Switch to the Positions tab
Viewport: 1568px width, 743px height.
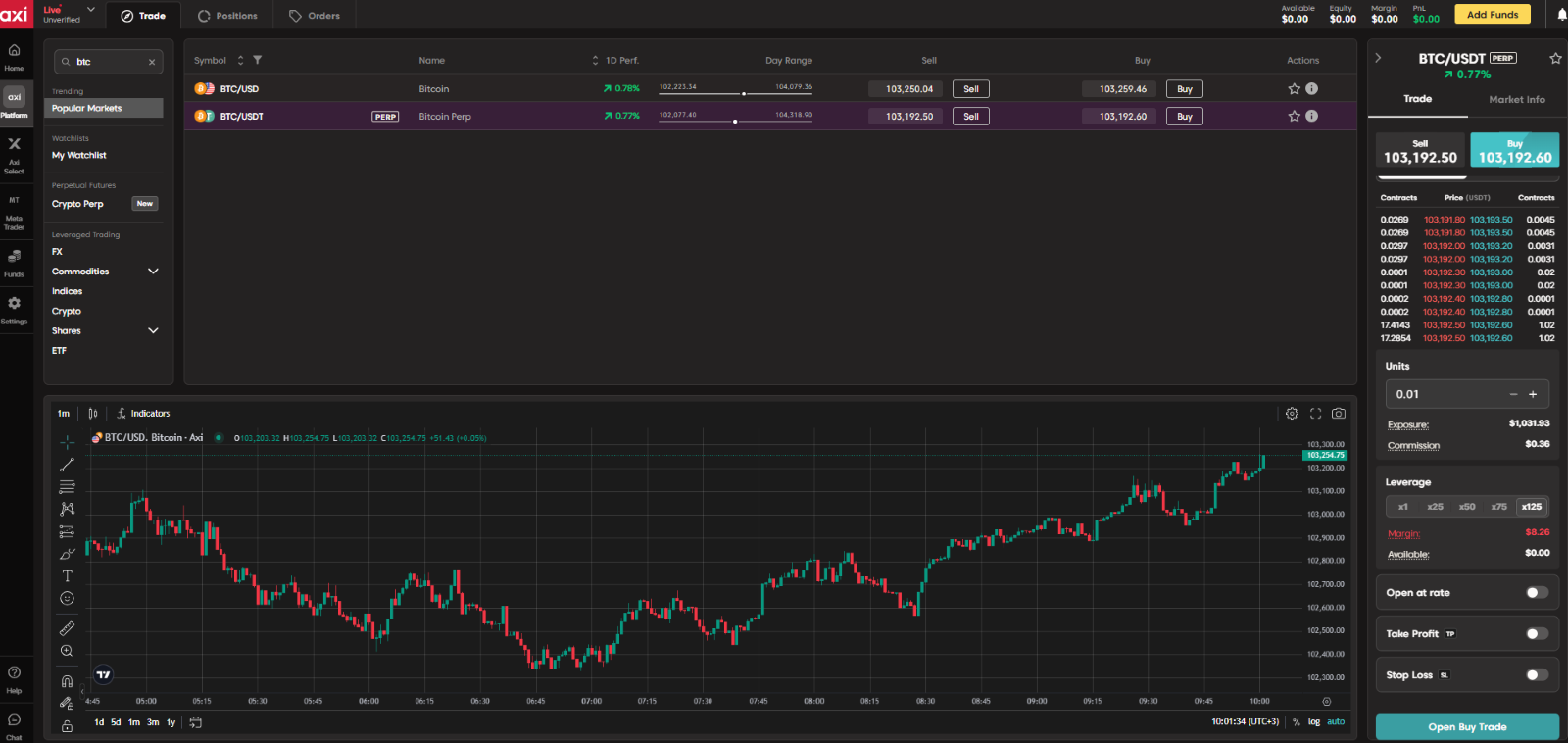coord(227,16)
